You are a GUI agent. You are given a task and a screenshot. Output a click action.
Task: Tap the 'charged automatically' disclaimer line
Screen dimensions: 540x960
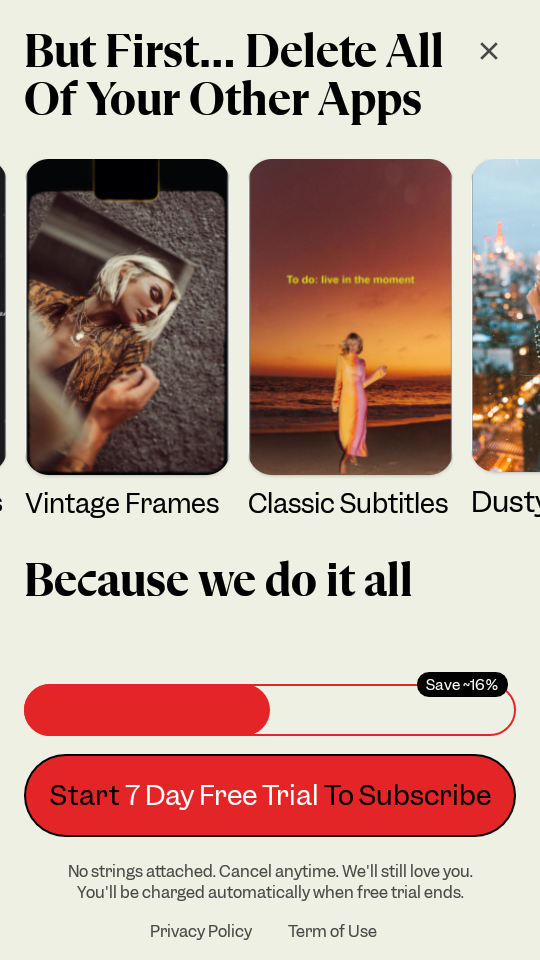point(270,892)
